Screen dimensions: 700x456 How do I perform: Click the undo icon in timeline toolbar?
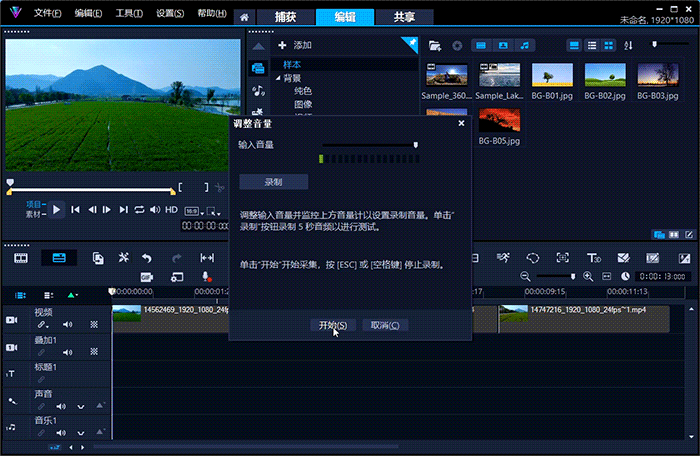click(147, 258)
